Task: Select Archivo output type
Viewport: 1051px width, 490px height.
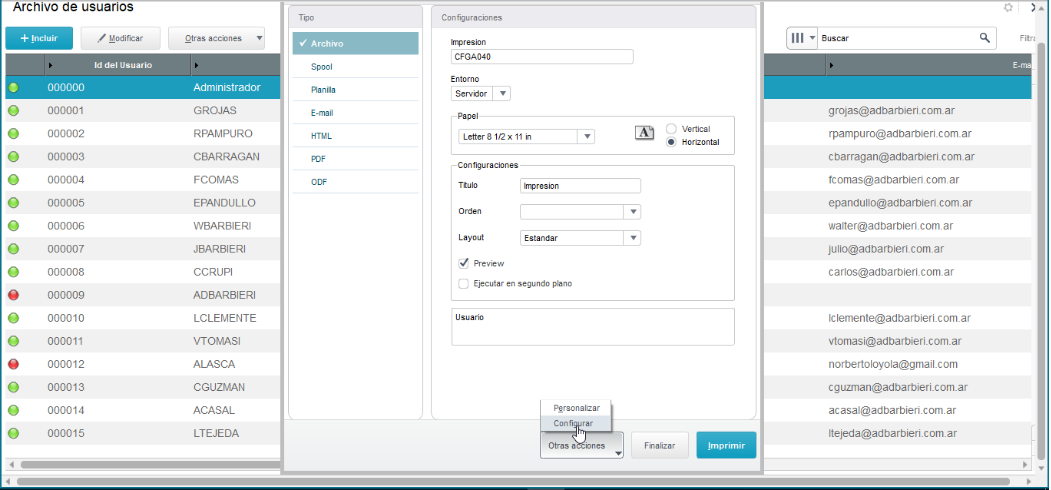Action: pos(355,44)
